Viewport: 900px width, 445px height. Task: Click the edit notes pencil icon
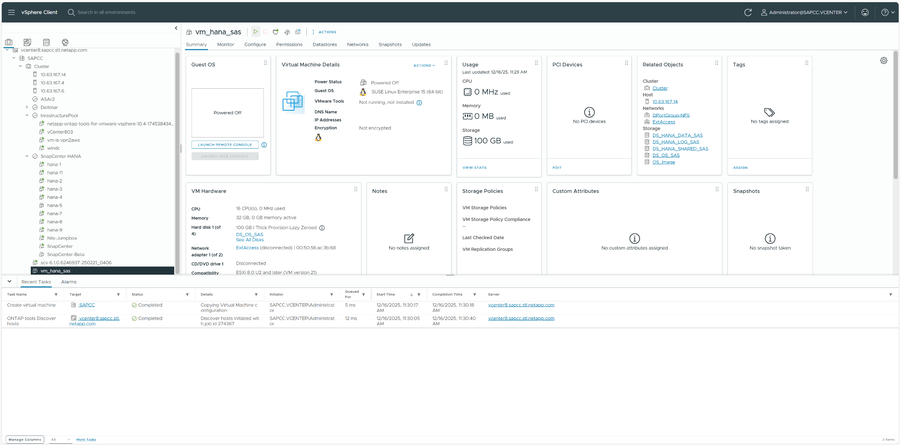tap(409, 238)
